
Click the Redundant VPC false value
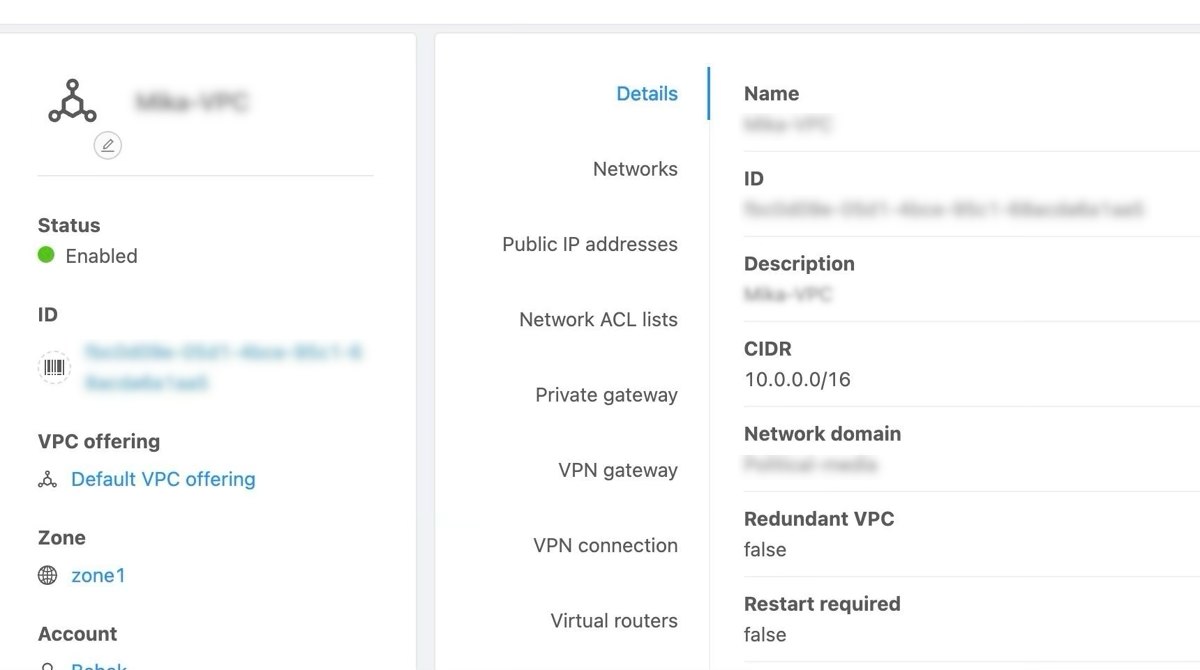(765, 549)
